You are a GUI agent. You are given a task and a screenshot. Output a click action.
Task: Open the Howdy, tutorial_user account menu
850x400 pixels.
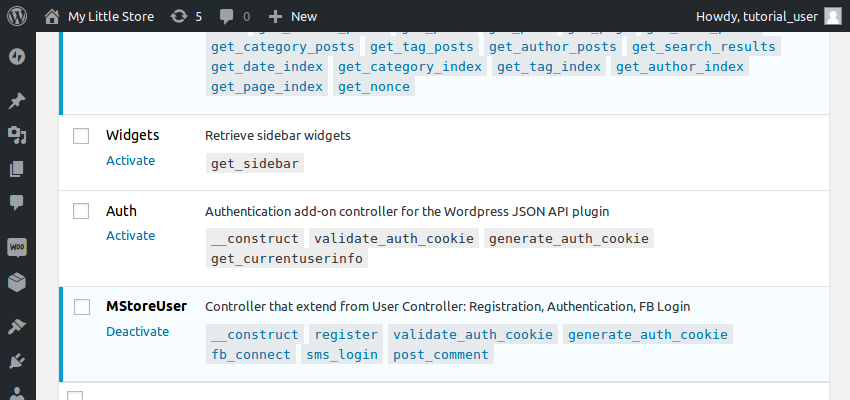757,17
